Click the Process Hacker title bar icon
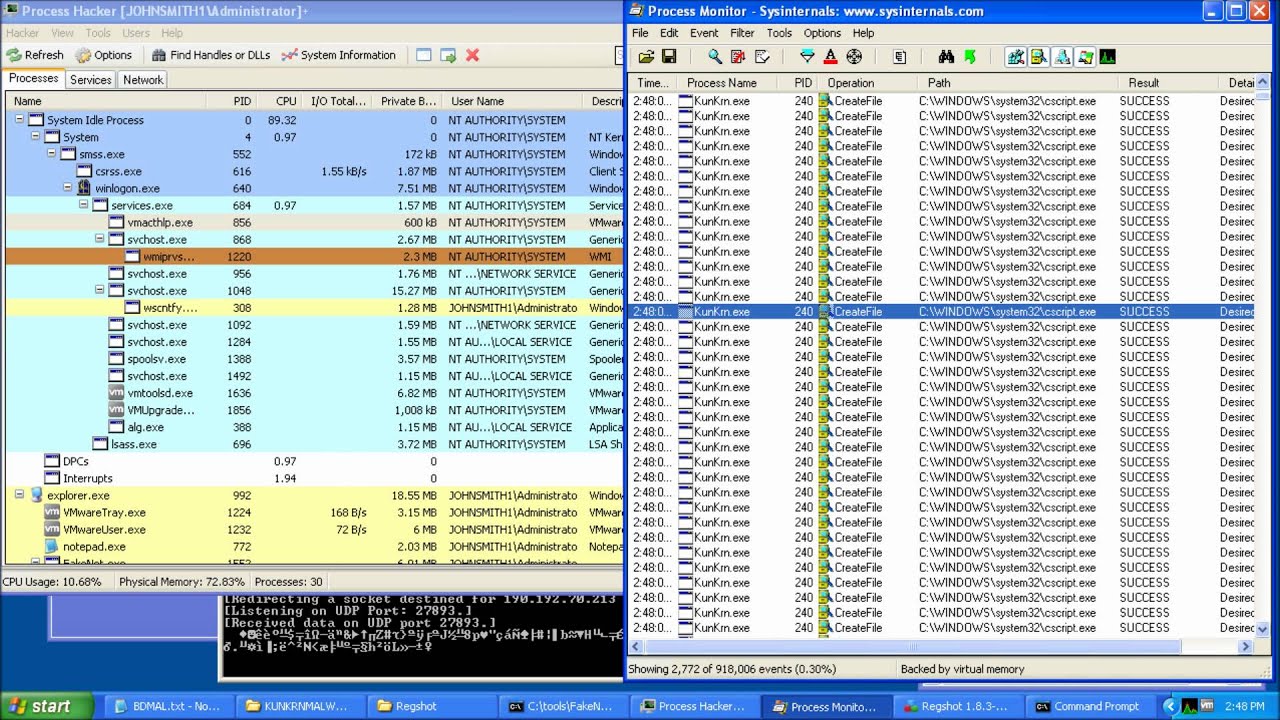Viewport: 1280px width, 720px height. pyautogui.click(x=11, y=11)
